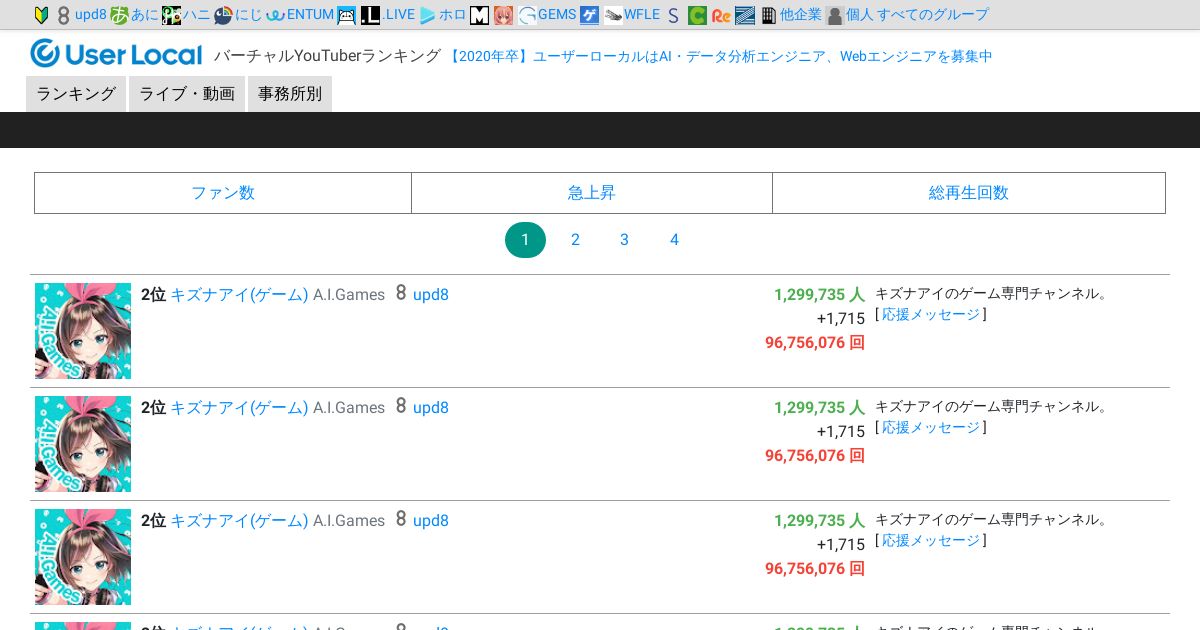Open the 2020年卒 recruiting announcement link
1200x630 pixels.
tap(720, 56)
